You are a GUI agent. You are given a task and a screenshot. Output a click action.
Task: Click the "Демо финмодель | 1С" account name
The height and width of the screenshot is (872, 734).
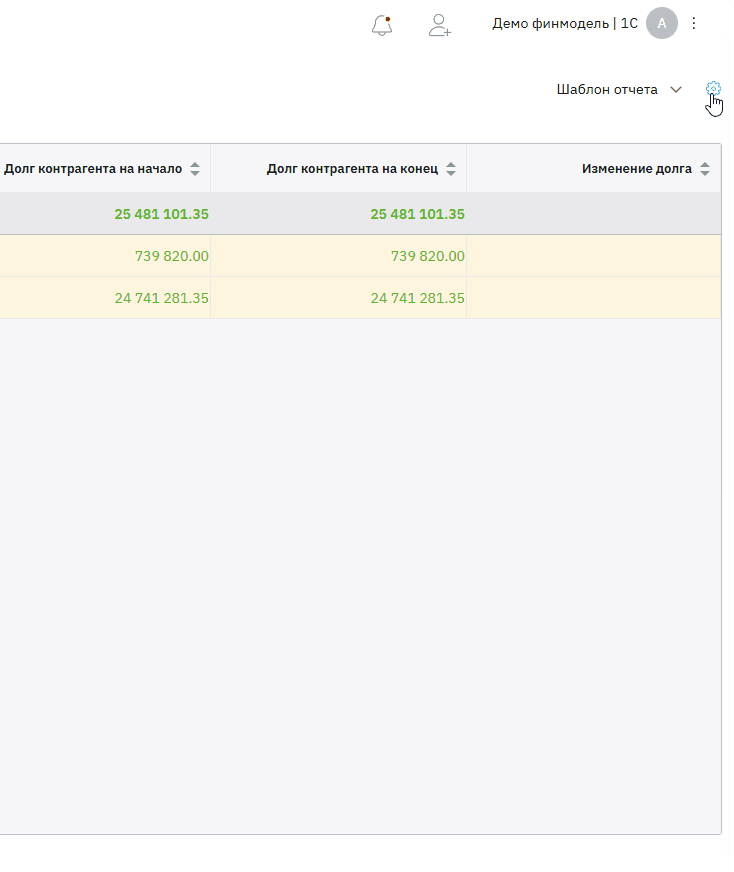point(564,23)
